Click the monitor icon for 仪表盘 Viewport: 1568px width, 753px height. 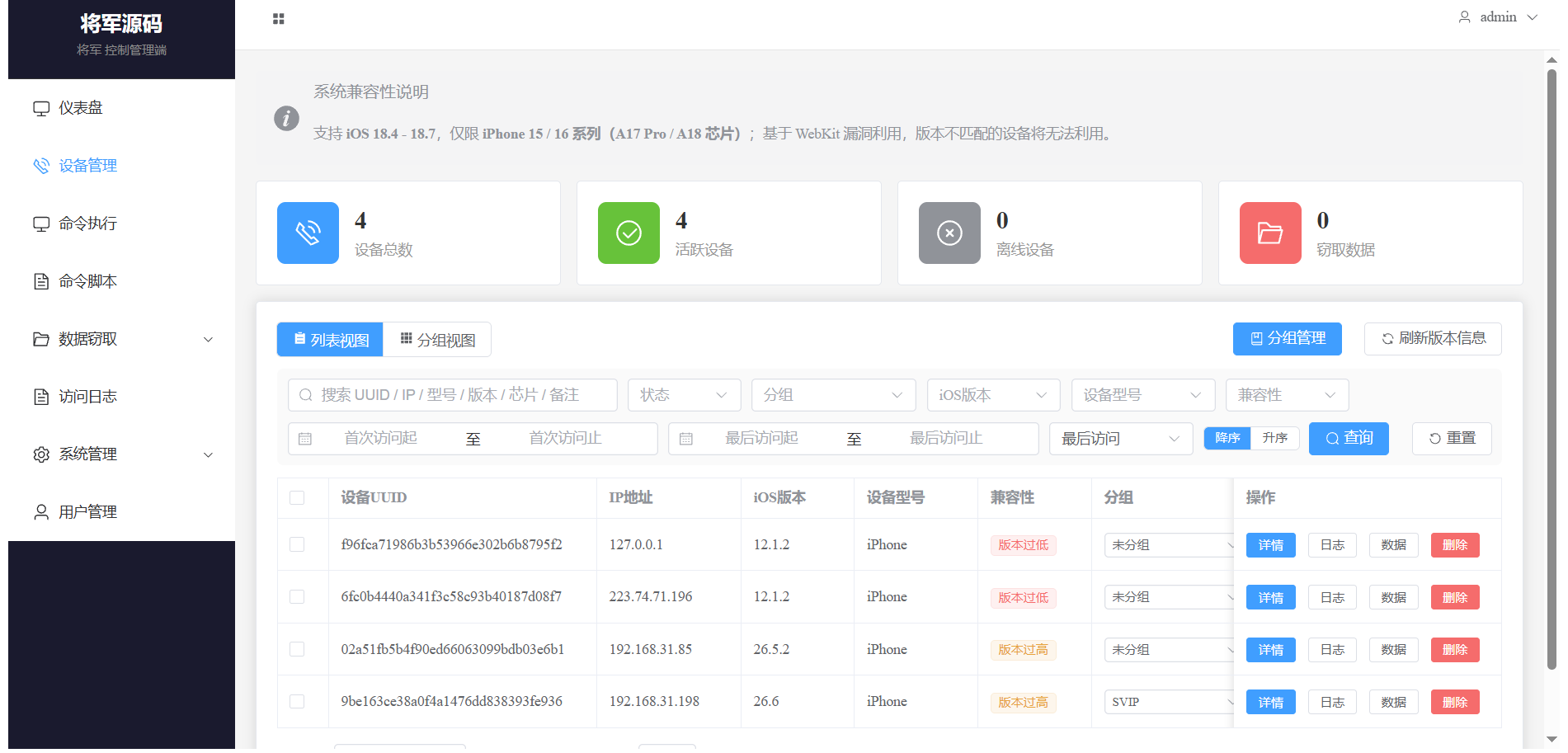click(41, 108)
